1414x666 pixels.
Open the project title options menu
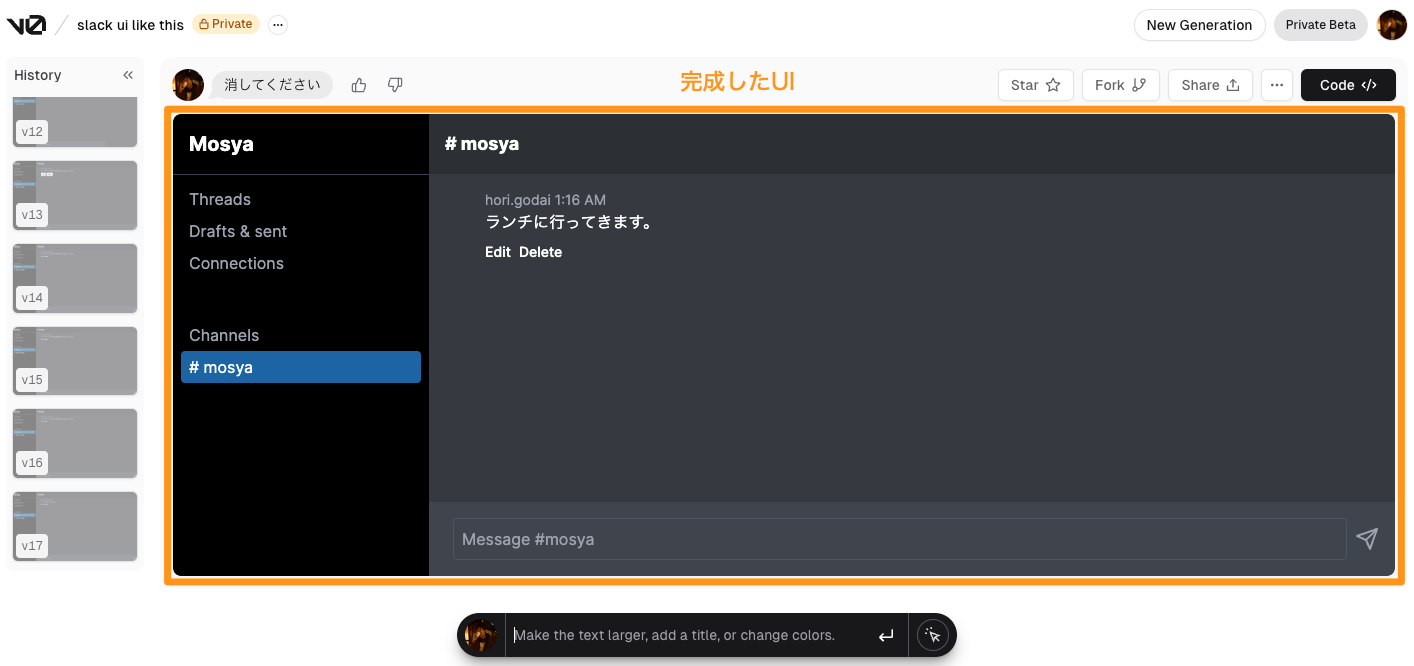(277, 25)
